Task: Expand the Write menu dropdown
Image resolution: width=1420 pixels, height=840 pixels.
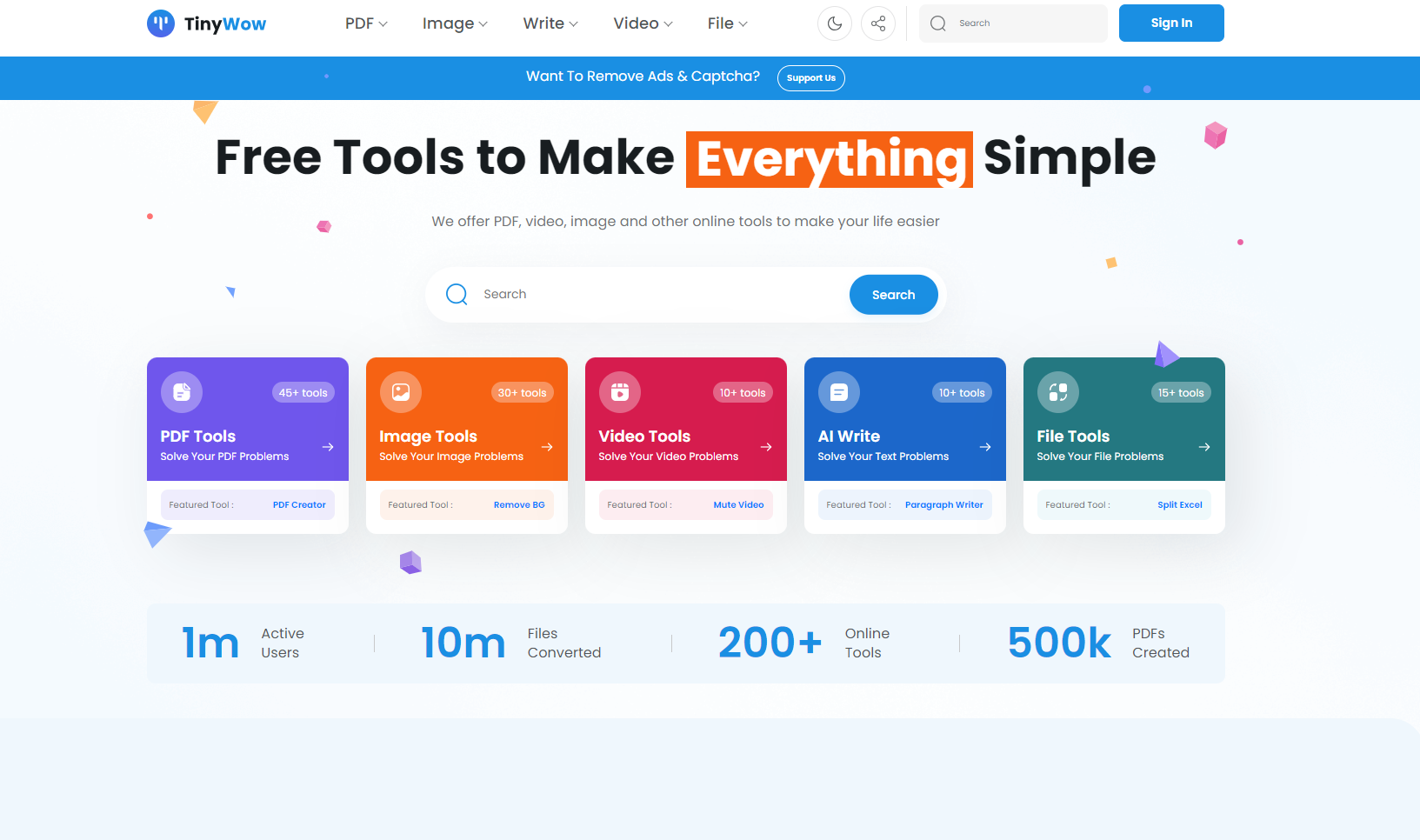Action: click(x=550, y=23)
